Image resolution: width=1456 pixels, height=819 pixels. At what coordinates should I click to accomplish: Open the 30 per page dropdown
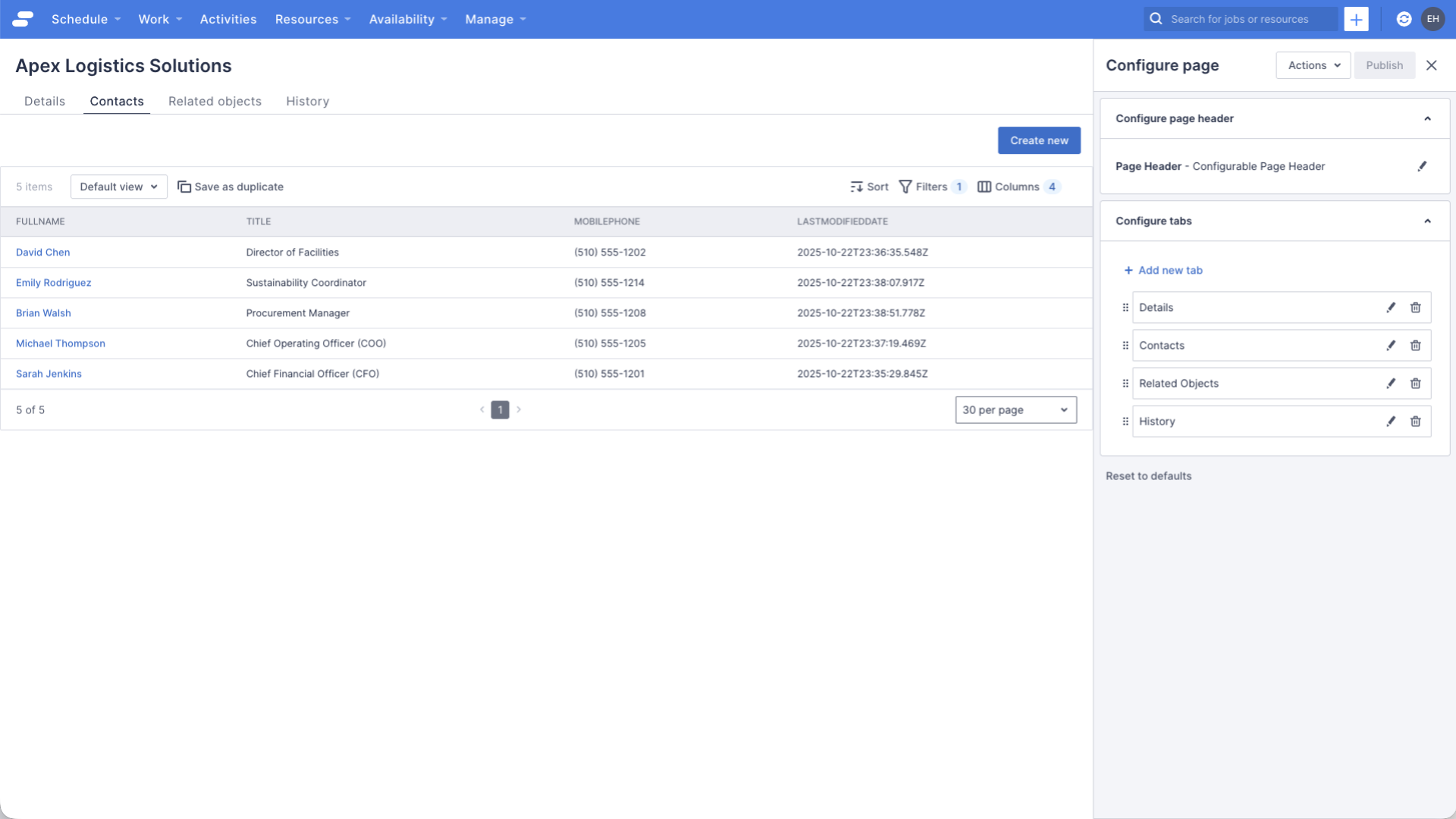(x=1015, y=409)
